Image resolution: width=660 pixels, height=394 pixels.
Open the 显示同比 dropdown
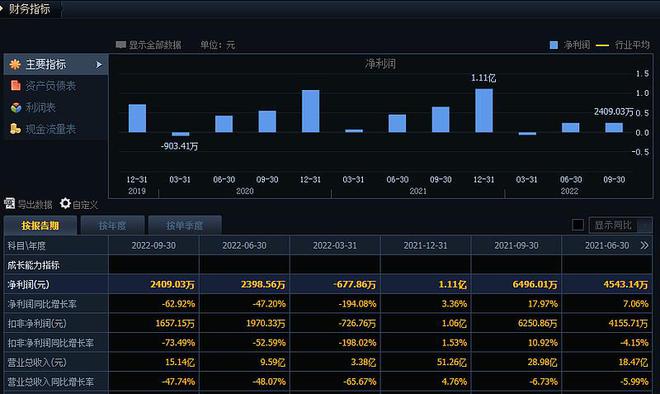[620, 225]
